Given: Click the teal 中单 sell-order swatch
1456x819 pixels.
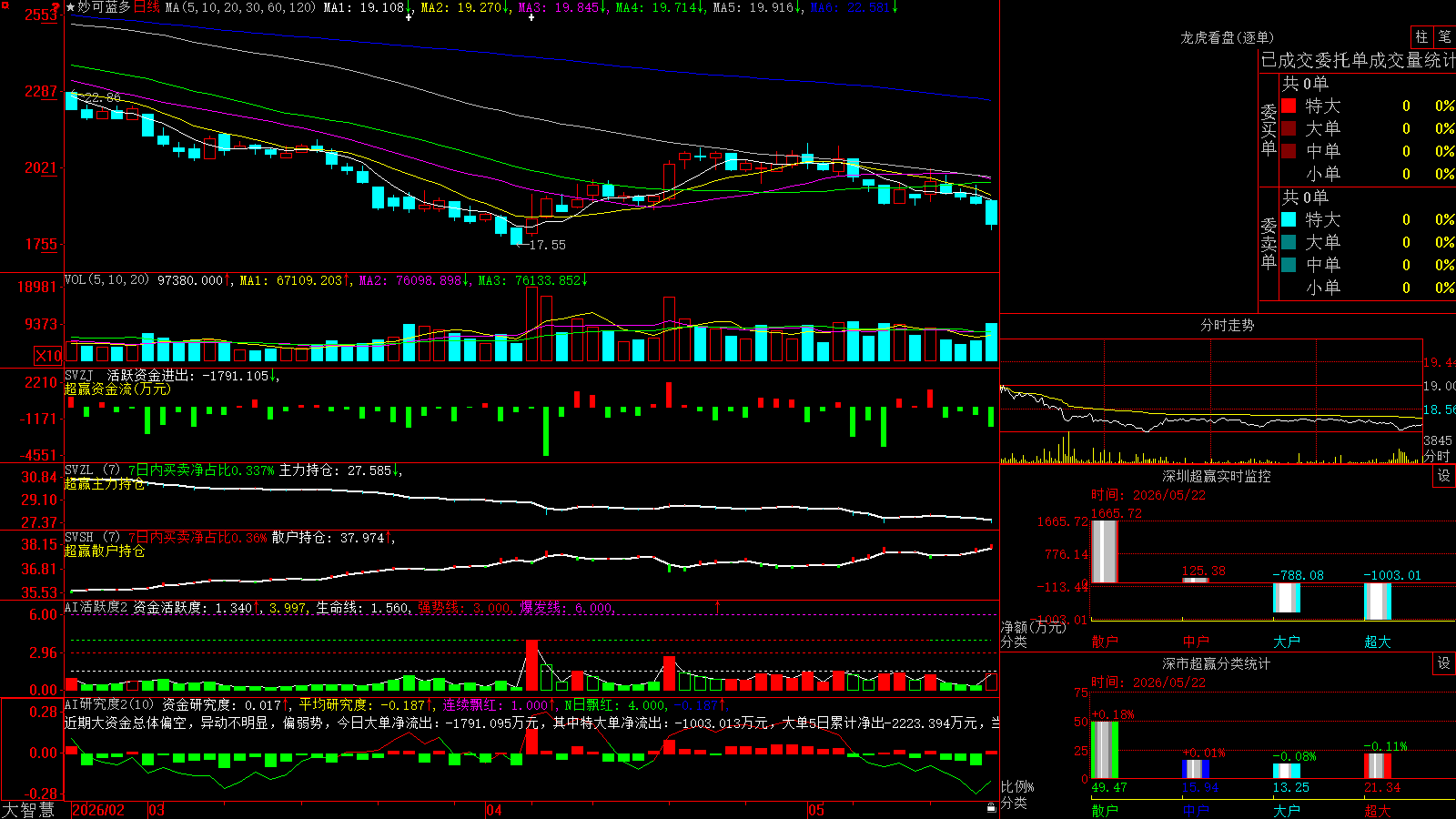Looking at the screenshot, I should coord(1289,265).
